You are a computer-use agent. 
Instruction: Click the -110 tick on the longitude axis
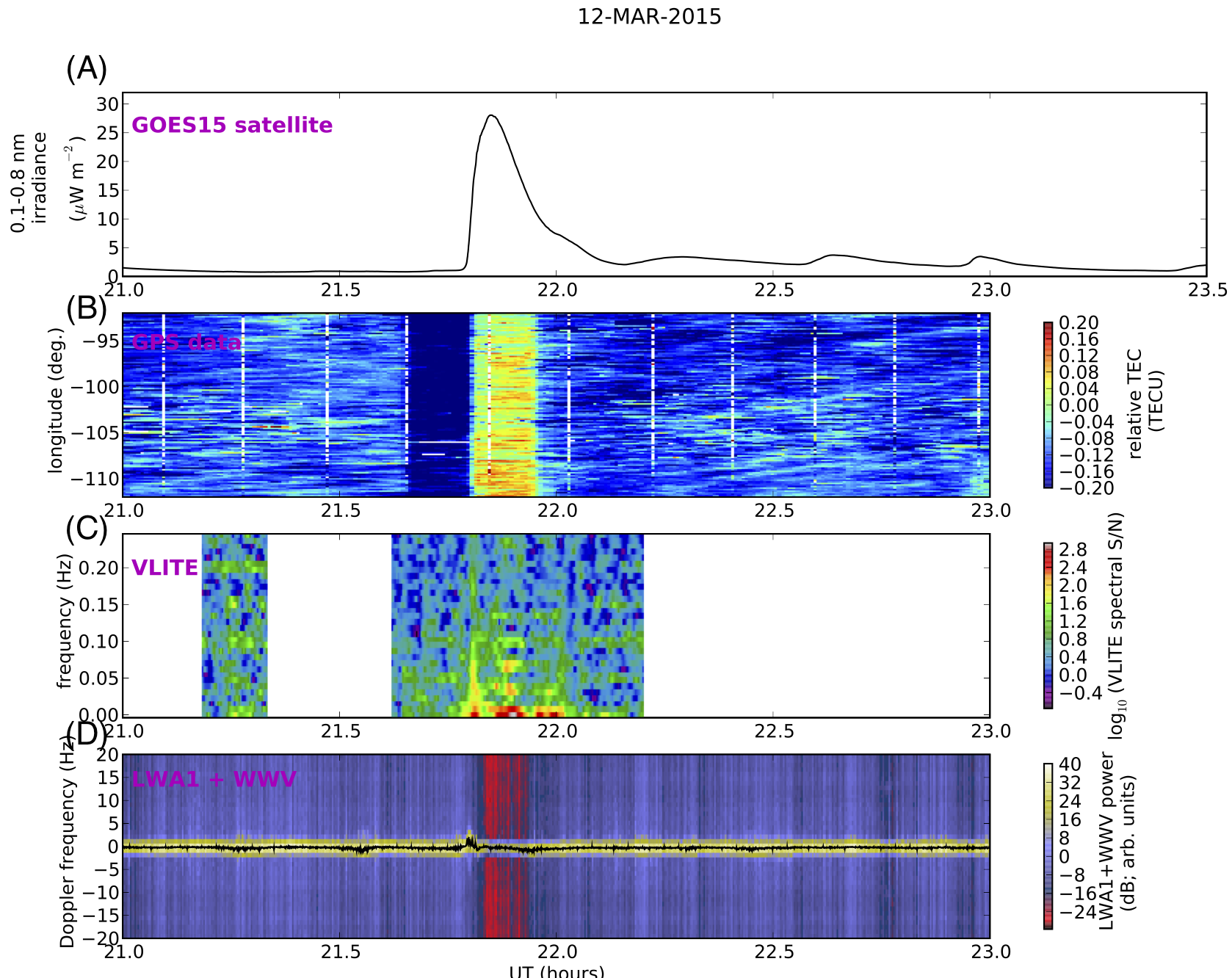click(95, 479)
